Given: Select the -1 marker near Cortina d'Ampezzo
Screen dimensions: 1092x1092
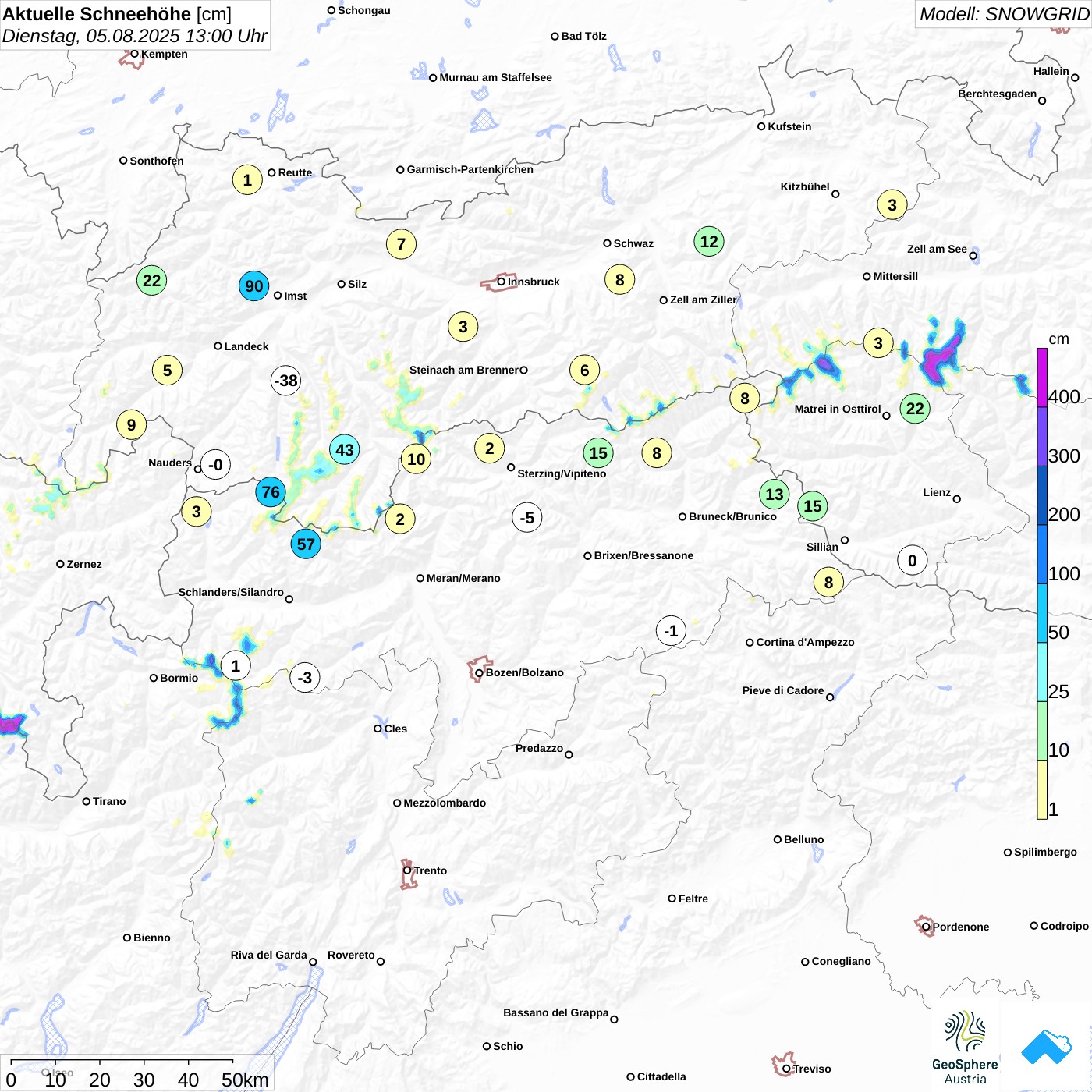Looking at the screenshot, I should point(671,631).
